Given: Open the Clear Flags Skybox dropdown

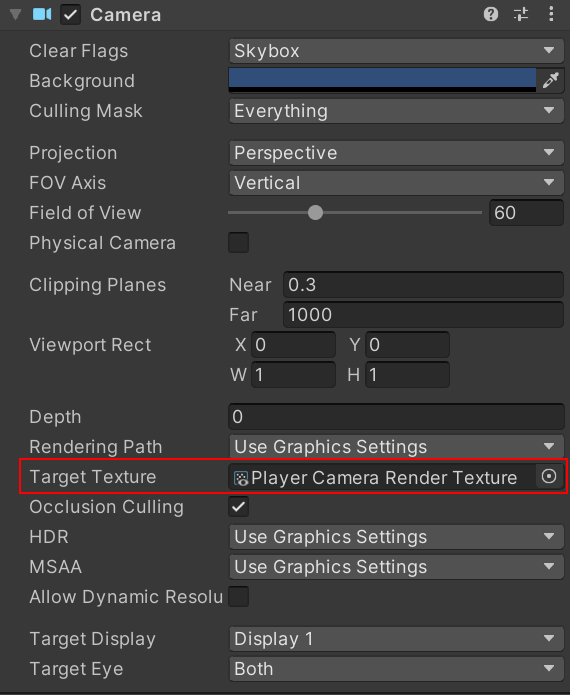Looking at the screenshot, I should 396,51.
